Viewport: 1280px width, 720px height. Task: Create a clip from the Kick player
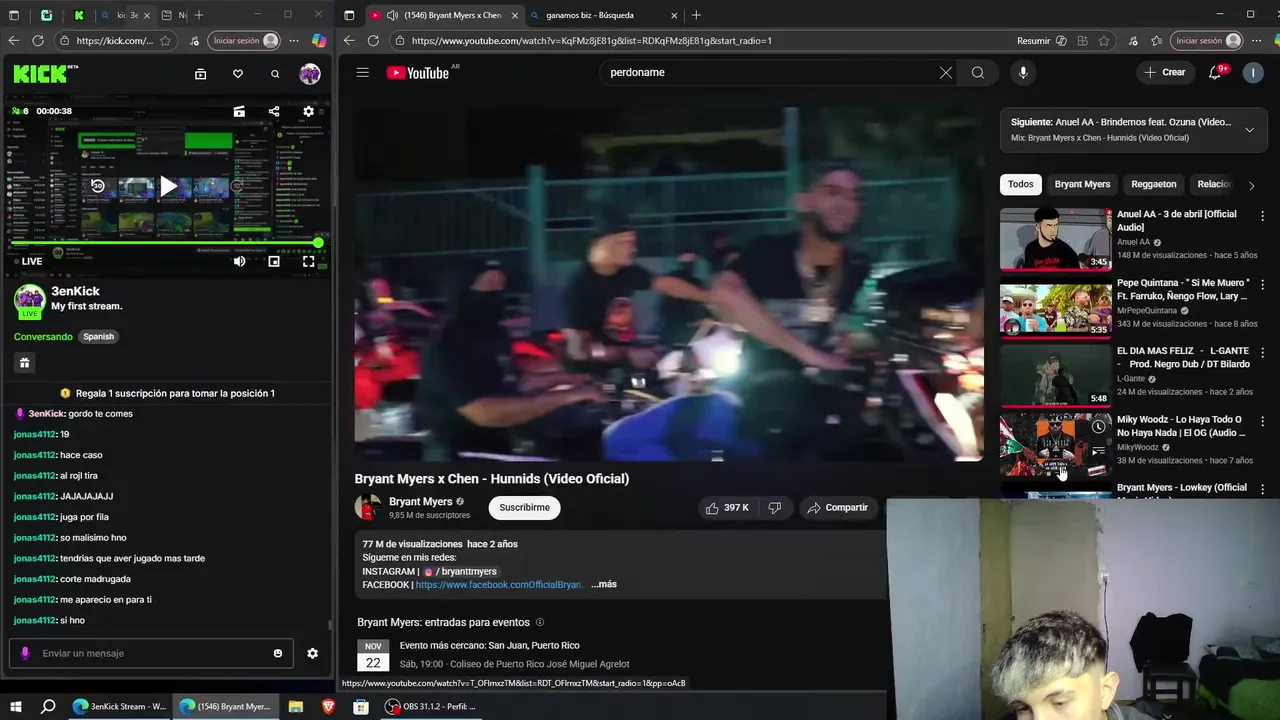[x=239, y=111]
